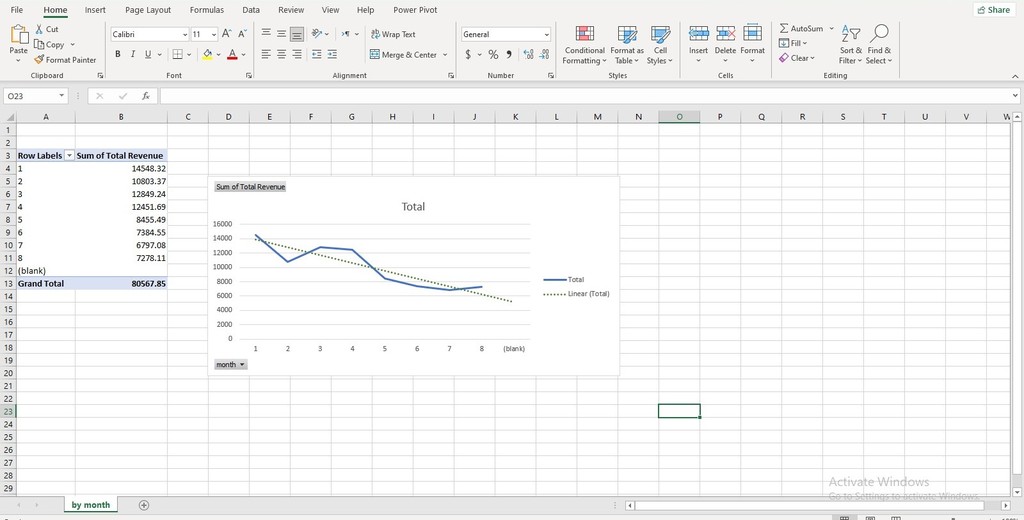Open Conditional Formatting menu
Viewport: 1024px width, 520px height.
(584, 45)
